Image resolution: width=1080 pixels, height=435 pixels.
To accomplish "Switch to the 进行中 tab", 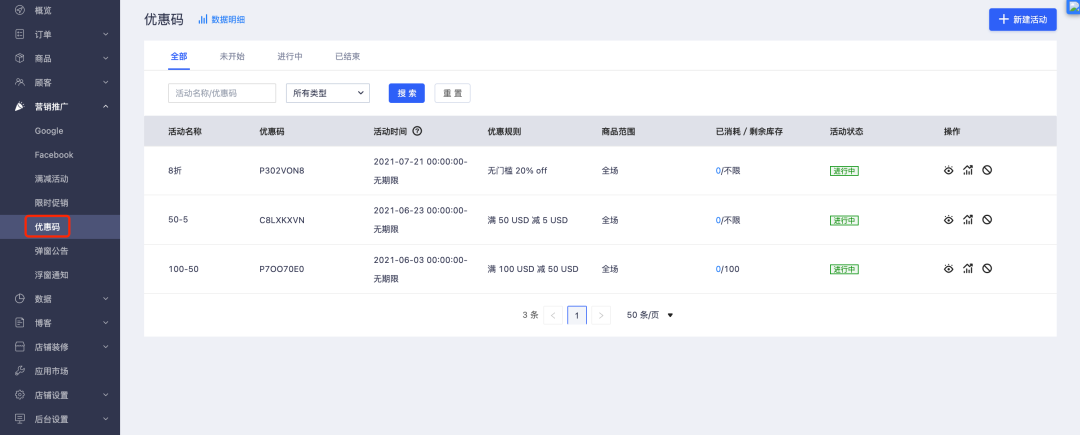I will point(290,56).
